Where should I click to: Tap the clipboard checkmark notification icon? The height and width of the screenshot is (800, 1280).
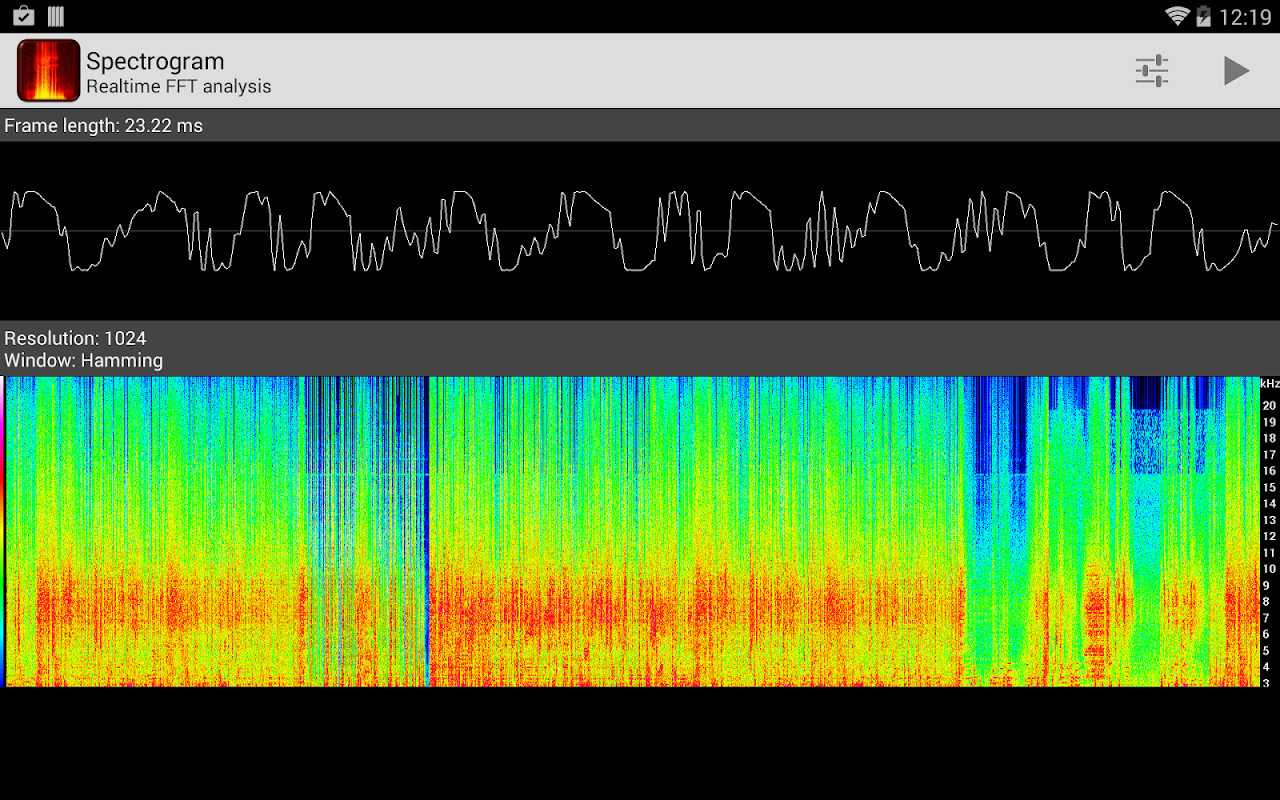coord(23,16)
